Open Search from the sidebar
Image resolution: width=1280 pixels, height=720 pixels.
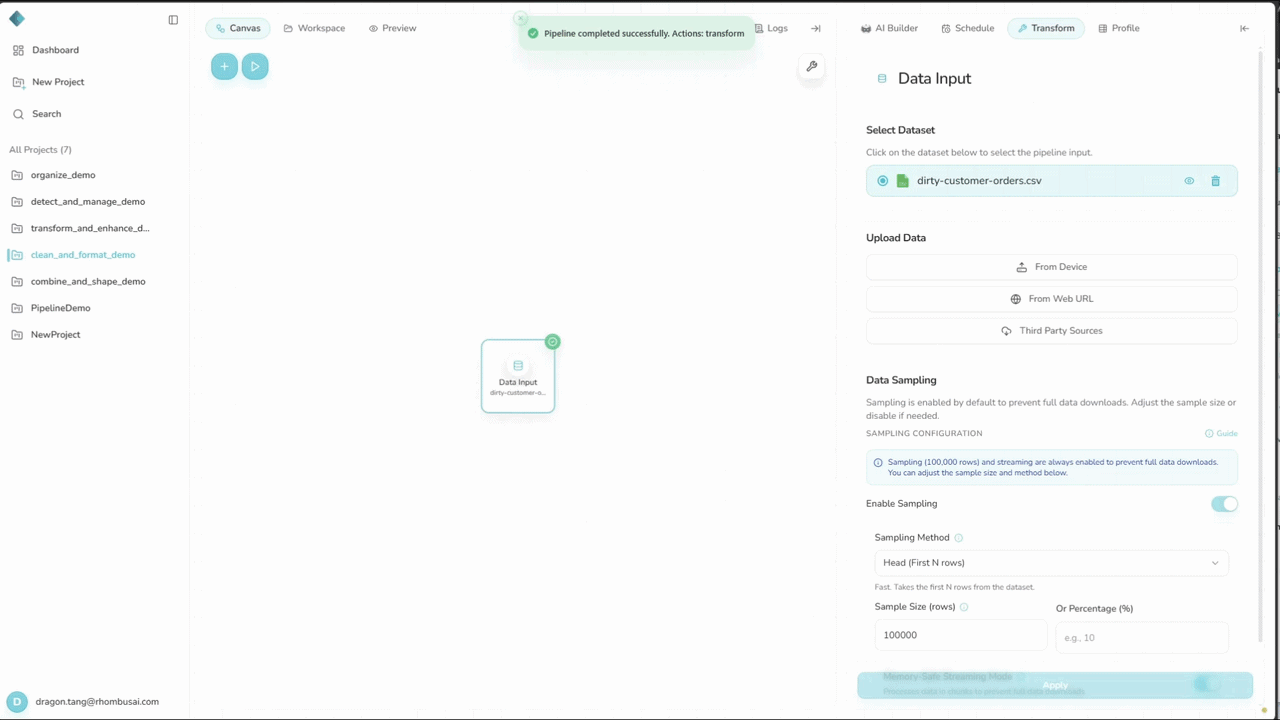coord(46,114)
